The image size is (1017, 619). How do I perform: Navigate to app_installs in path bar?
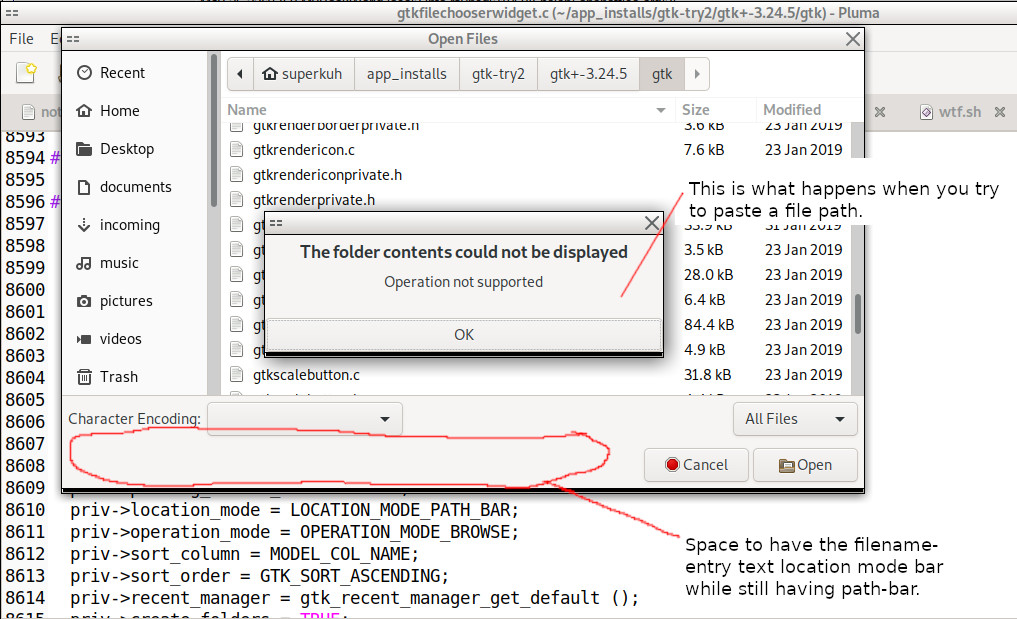point(407,74)
